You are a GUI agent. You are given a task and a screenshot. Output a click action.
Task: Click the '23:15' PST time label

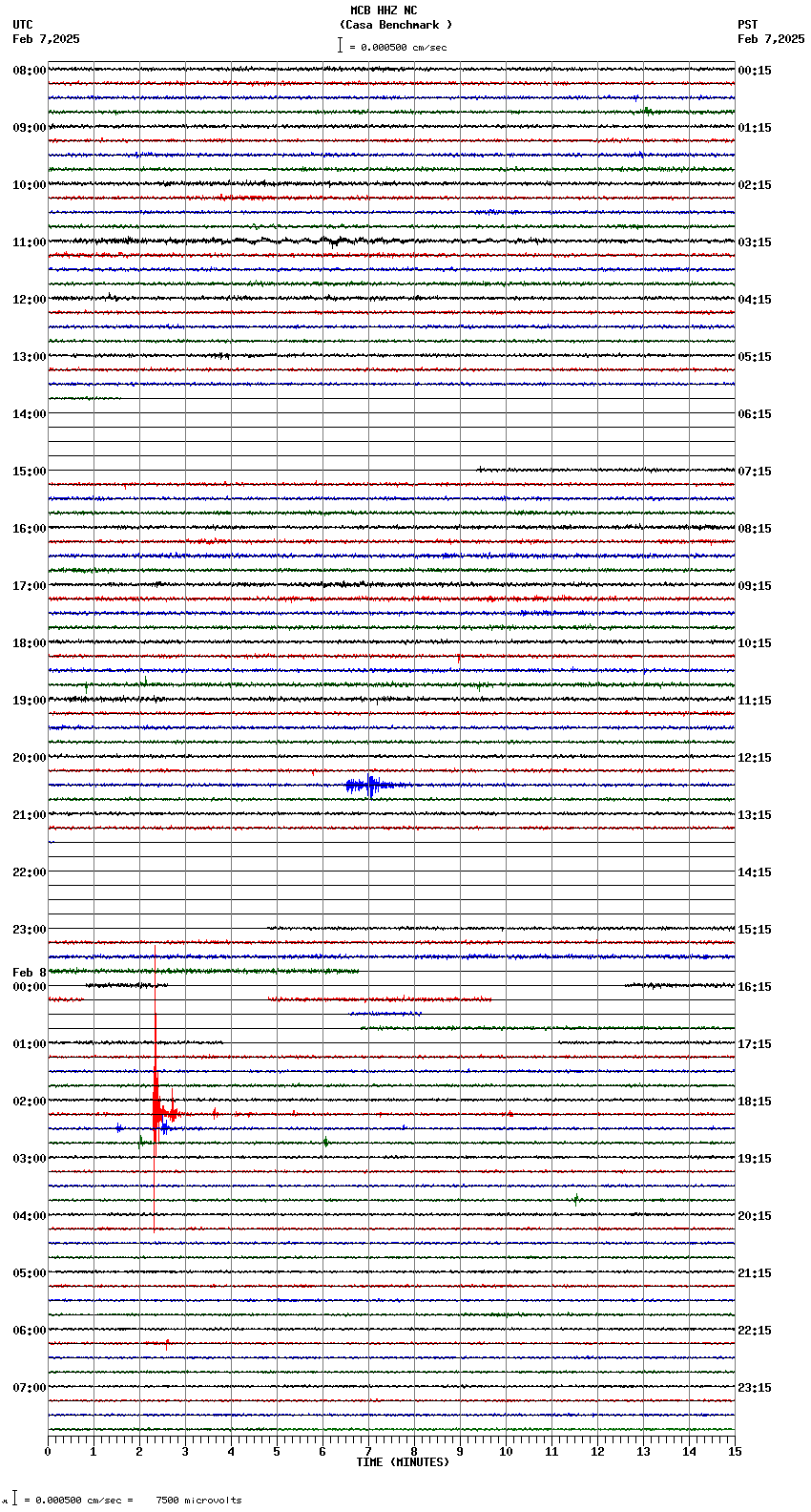755,1388
